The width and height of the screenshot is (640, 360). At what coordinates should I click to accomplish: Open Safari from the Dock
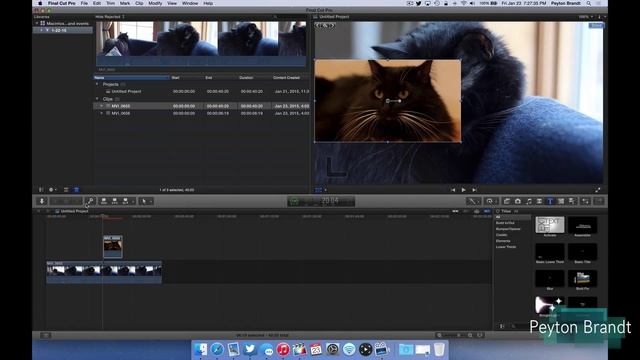pos(217,349)
